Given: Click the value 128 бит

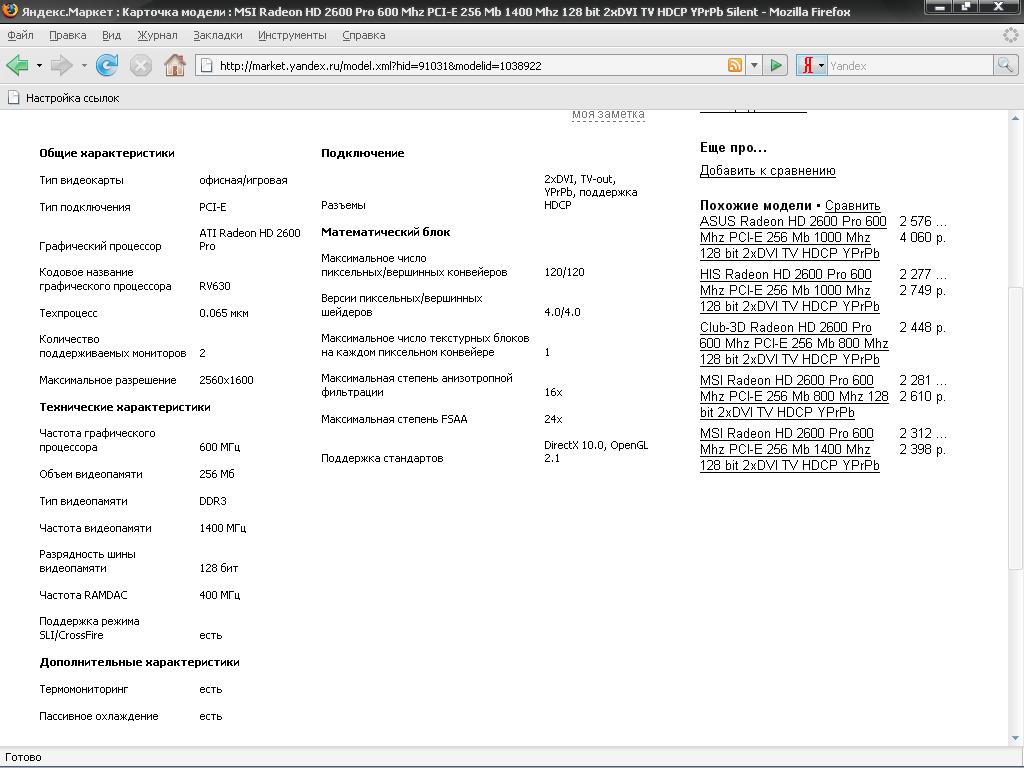Looking at the screenshot, I should click(x=218, y=568).
